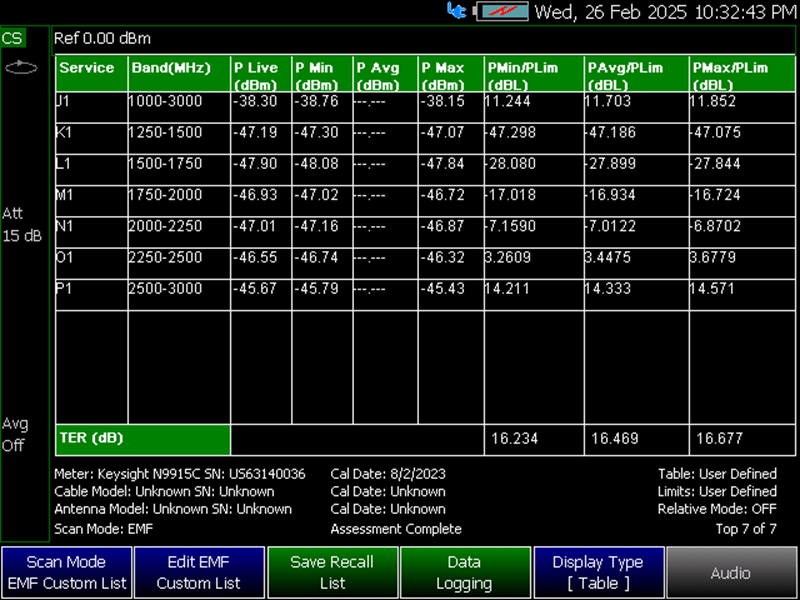800x600 pixels.
Task: Click the PMax/PLim value 14.571
Action: click(712, 288)
